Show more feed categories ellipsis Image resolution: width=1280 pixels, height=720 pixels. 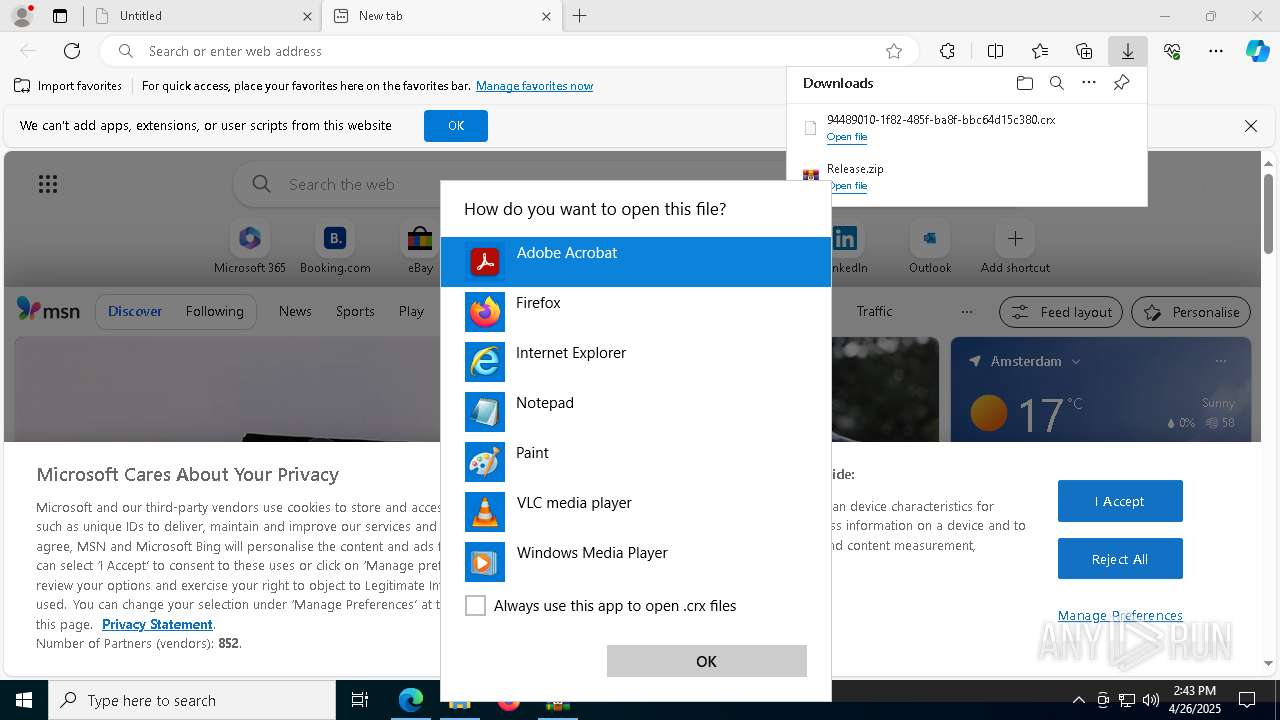(966, 311)
